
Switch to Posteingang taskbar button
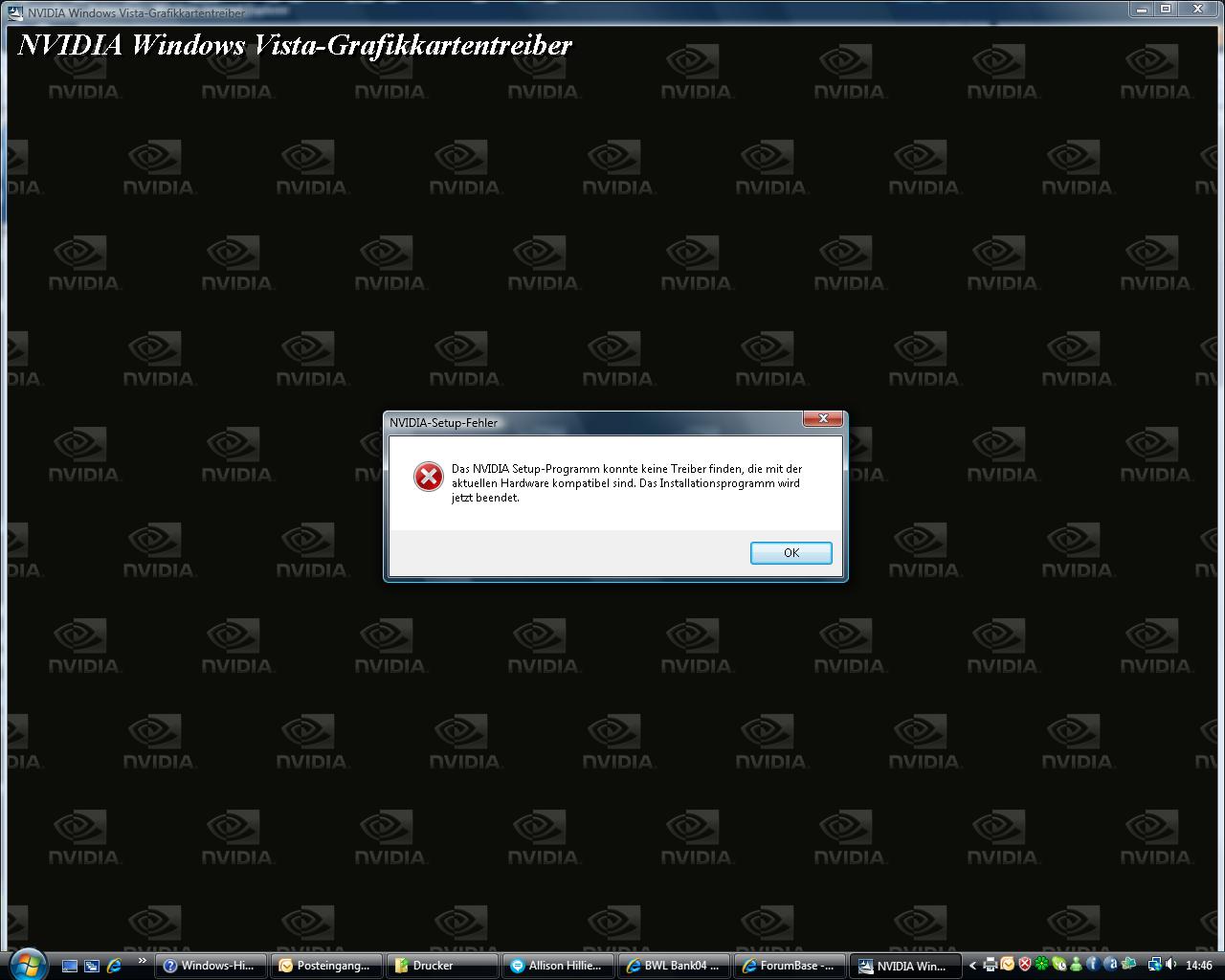326,966
